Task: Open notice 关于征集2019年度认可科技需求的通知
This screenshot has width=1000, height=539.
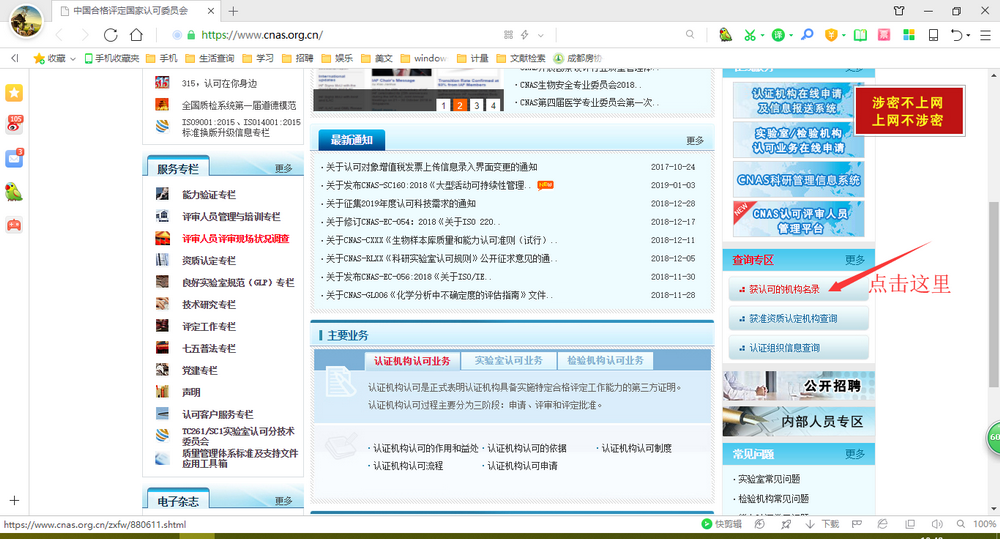Action: pyautogui.click(x=401, y=203)
